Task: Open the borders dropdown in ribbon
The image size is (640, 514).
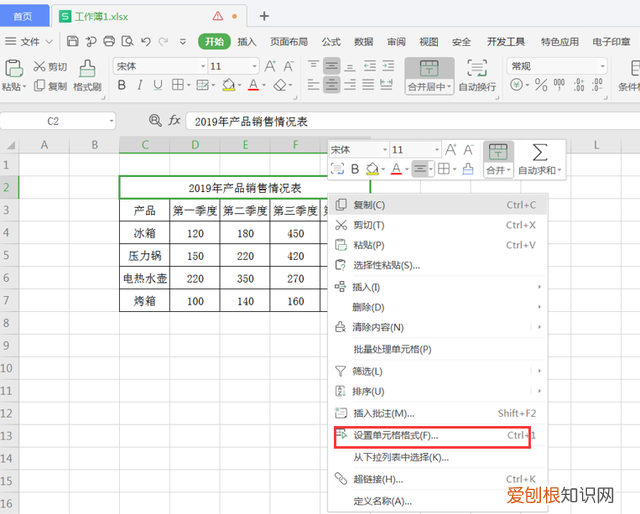Action: click(x=189, y=85)
